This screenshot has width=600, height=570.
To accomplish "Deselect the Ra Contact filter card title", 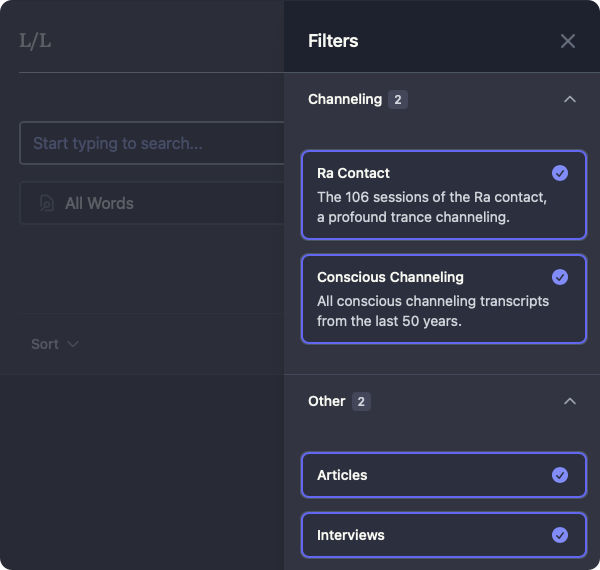I will point(353,173).
